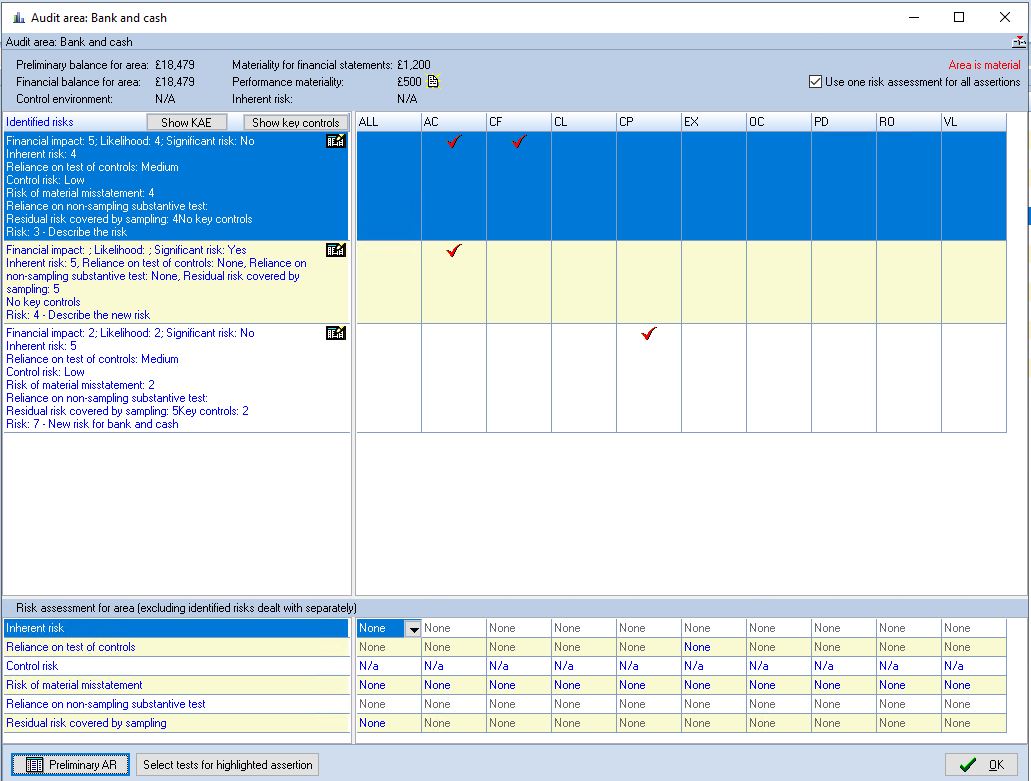Click the 'Area is material' red text

click(x=984, y=65)
